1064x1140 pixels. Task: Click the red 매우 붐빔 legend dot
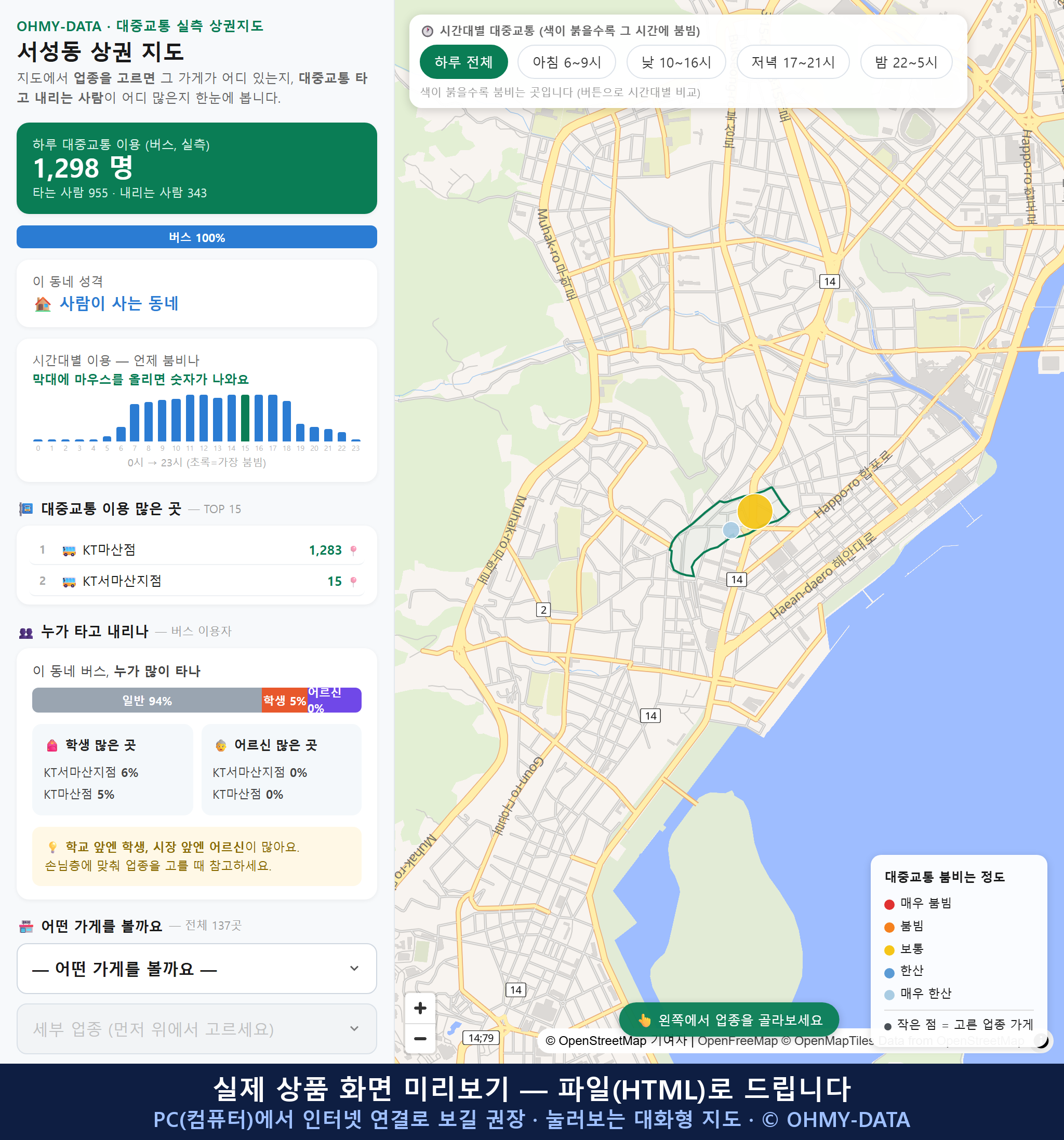point(889,904)
